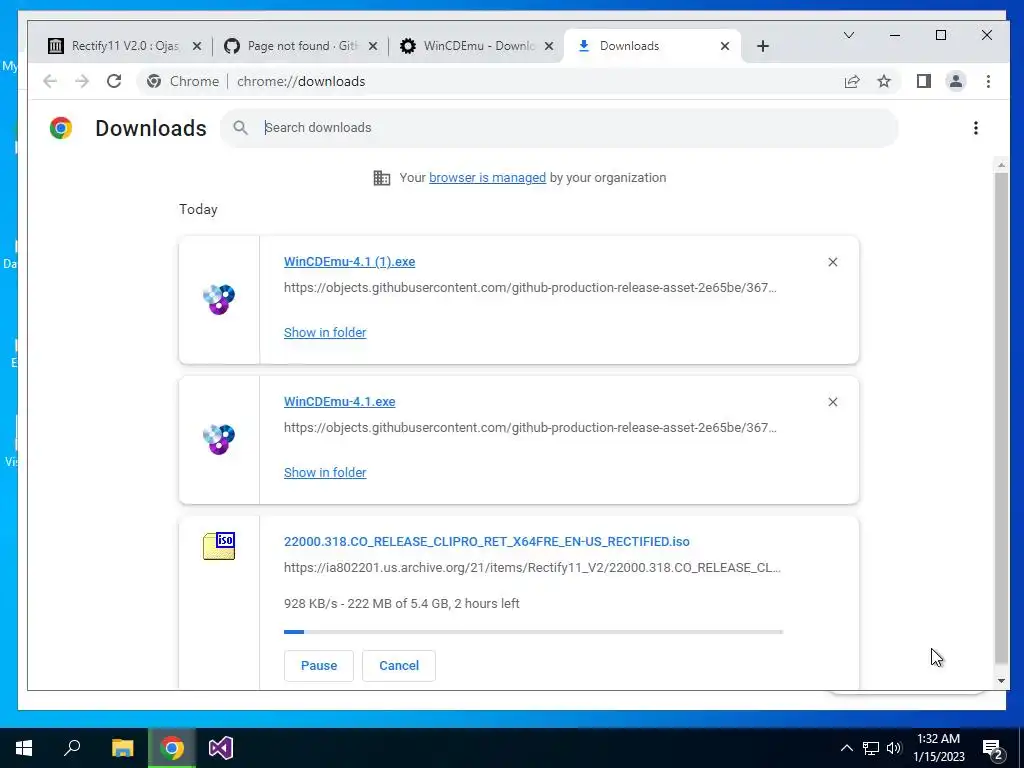
Task: Close the Downloads tab
Action: [x=724, y=46]
